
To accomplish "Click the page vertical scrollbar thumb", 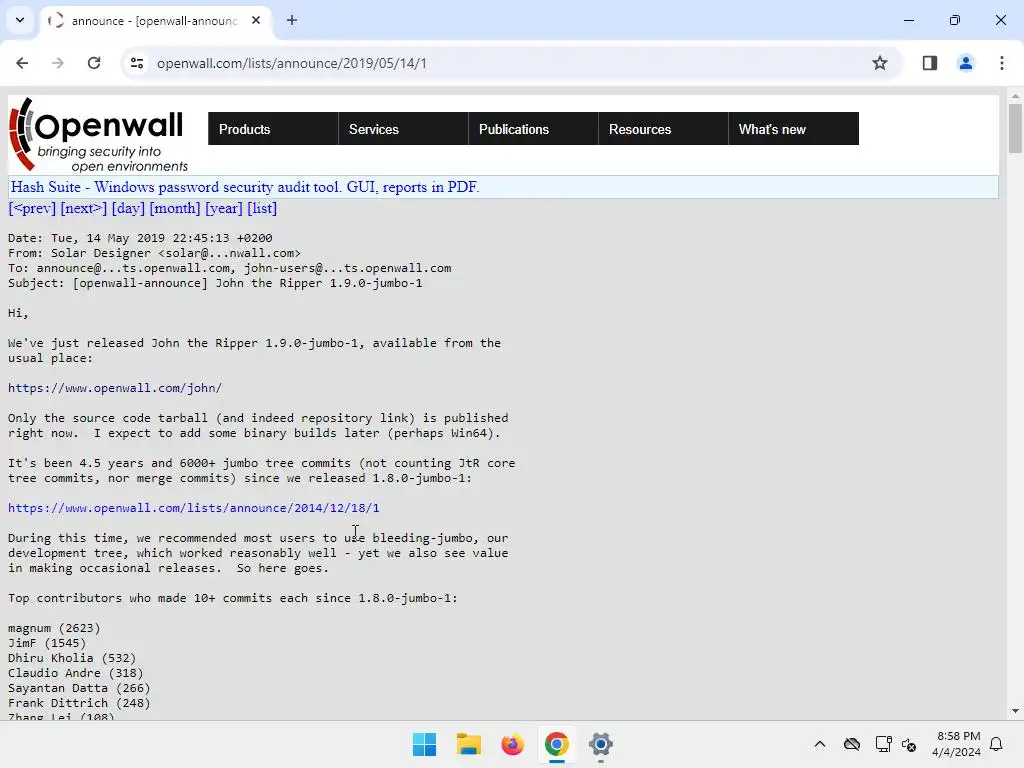I will 1015,127.
